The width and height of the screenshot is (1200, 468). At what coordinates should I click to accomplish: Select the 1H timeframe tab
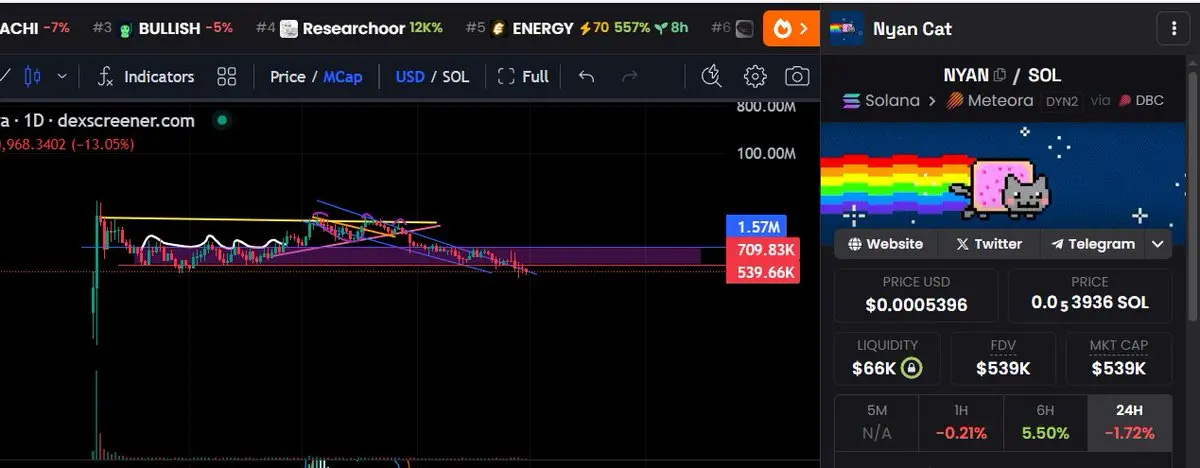click(961, 422)
